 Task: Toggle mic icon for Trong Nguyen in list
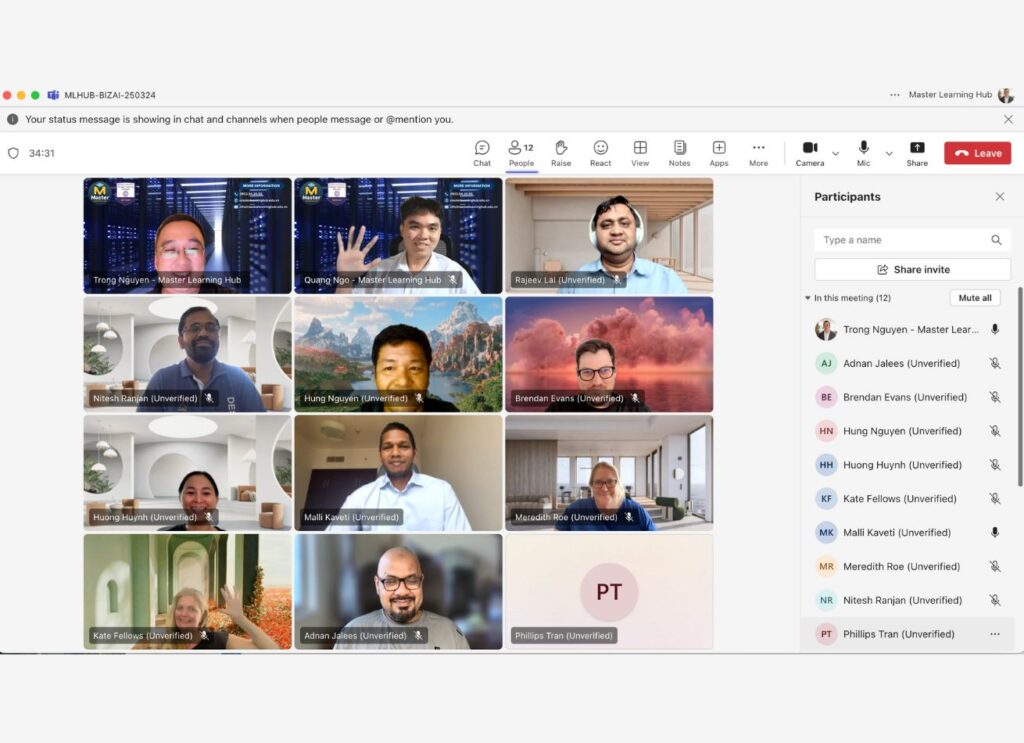[995, 330]
